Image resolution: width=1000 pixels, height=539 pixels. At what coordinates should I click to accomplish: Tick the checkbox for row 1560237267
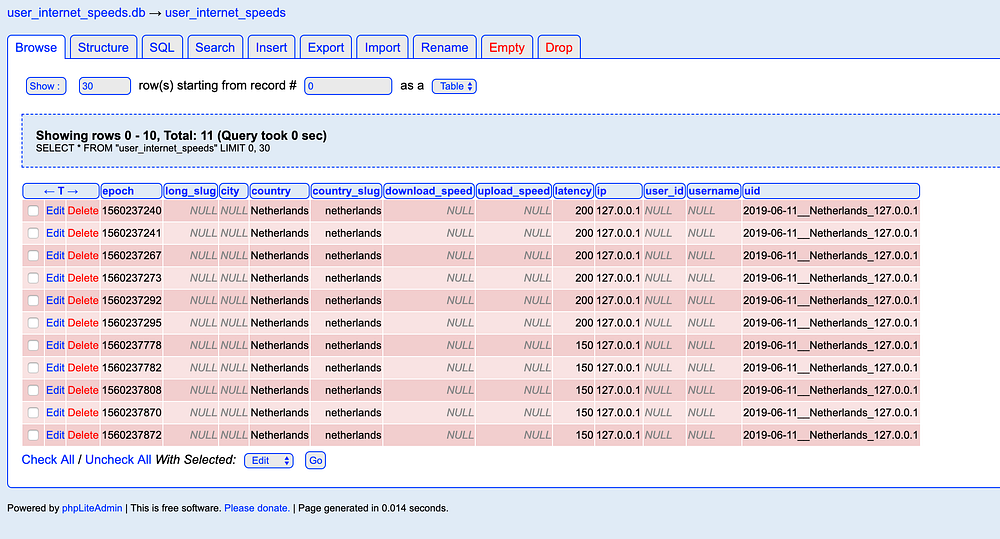[x=33, y=255]
